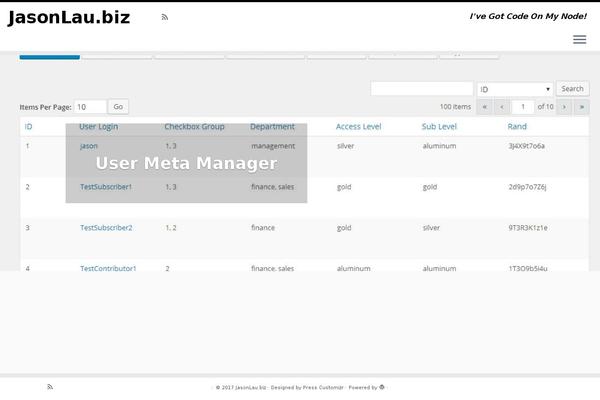Click the '1T3O9b5l4u' Rand value
Image resolution: width=600 pixels, height=400 pixels.
tap(528, 268)
